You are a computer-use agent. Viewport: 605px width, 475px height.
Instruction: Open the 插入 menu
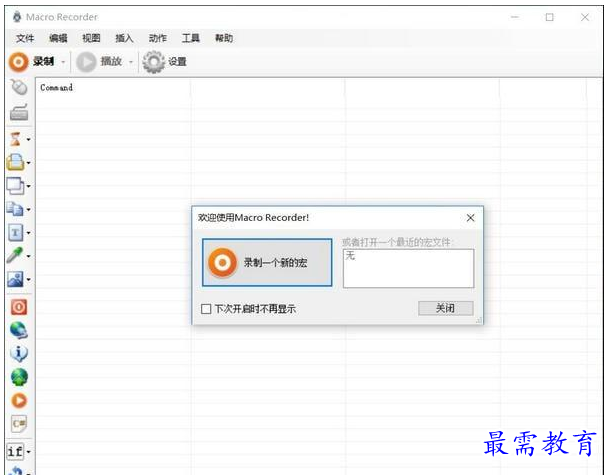point(124,38)
